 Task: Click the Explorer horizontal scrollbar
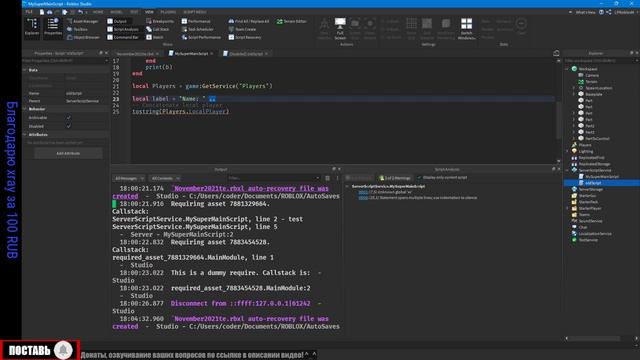[x=593, y=338]
